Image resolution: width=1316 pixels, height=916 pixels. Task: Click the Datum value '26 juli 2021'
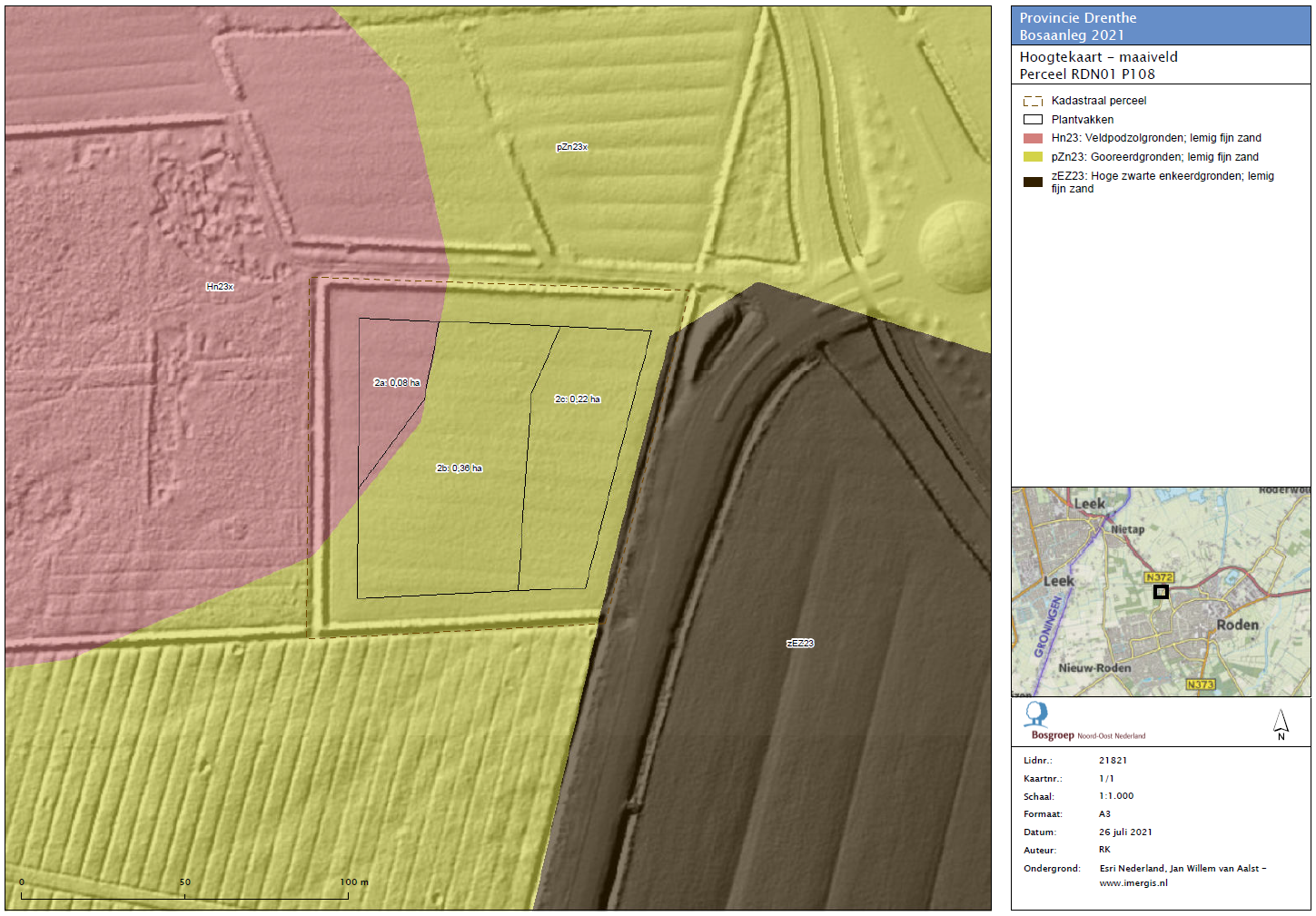tap(1125, 832)
